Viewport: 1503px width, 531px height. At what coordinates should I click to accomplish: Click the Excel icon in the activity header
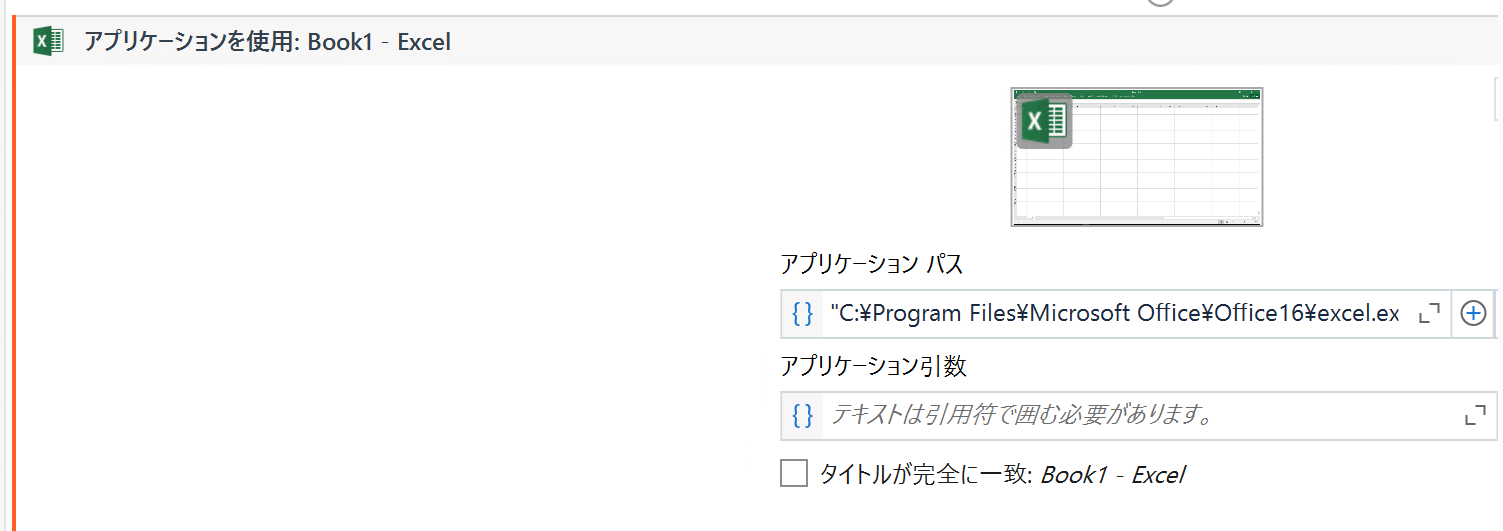coord(48,42)
